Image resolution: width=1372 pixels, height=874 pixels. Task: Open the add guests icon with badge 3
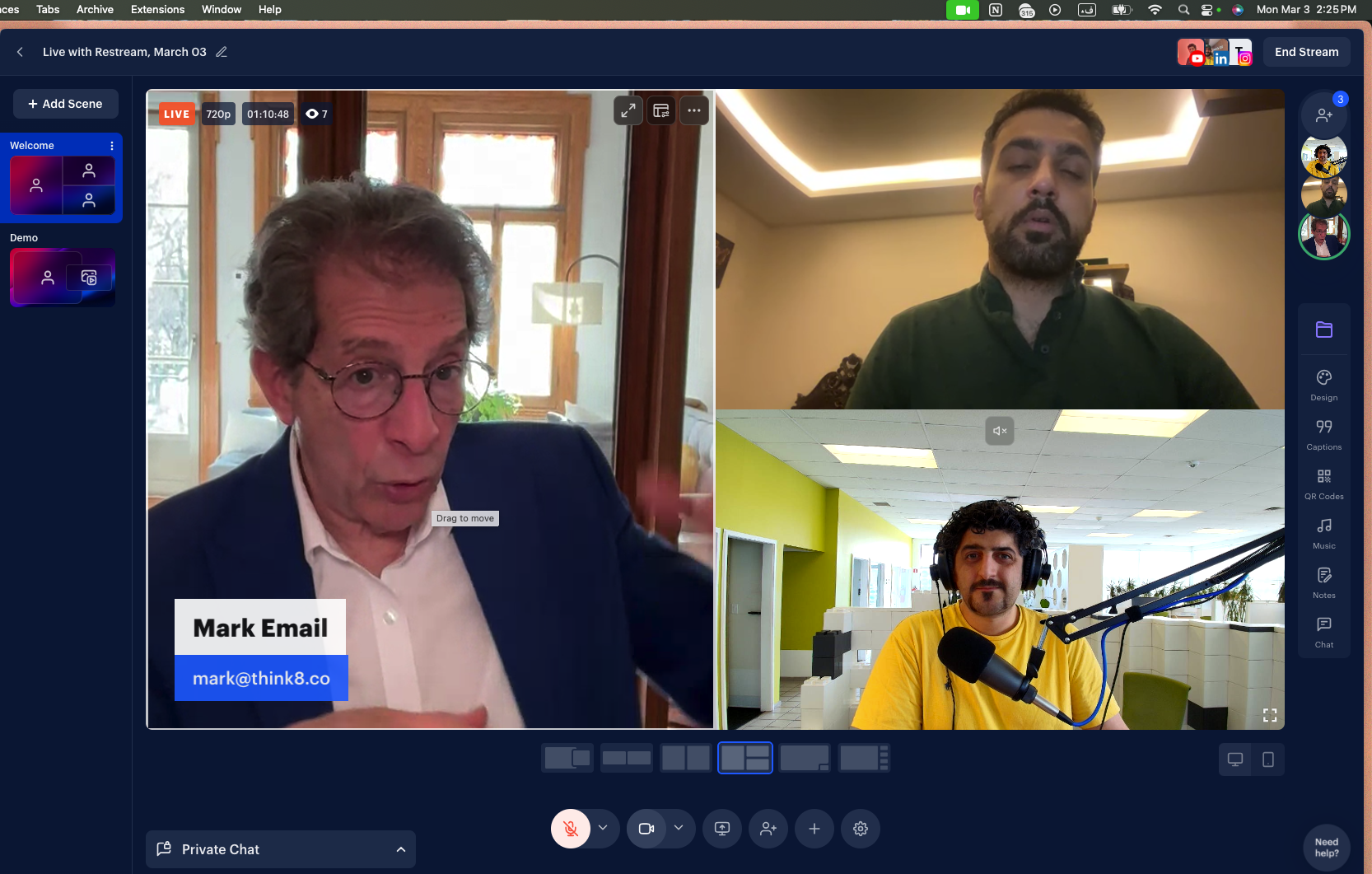[x=1324, y=115]
